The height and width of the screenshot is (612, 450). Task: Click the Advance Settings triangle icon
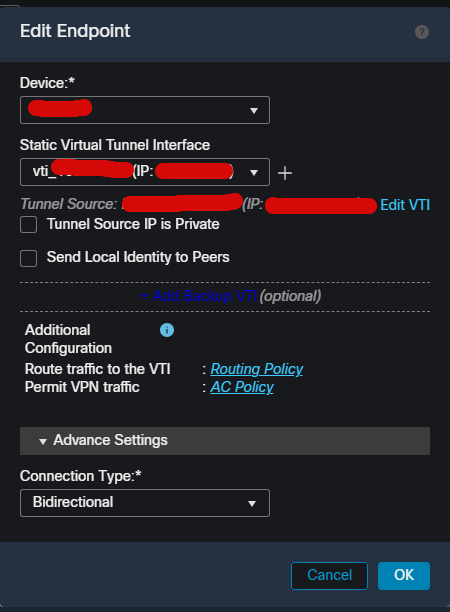tap(43, 441)
